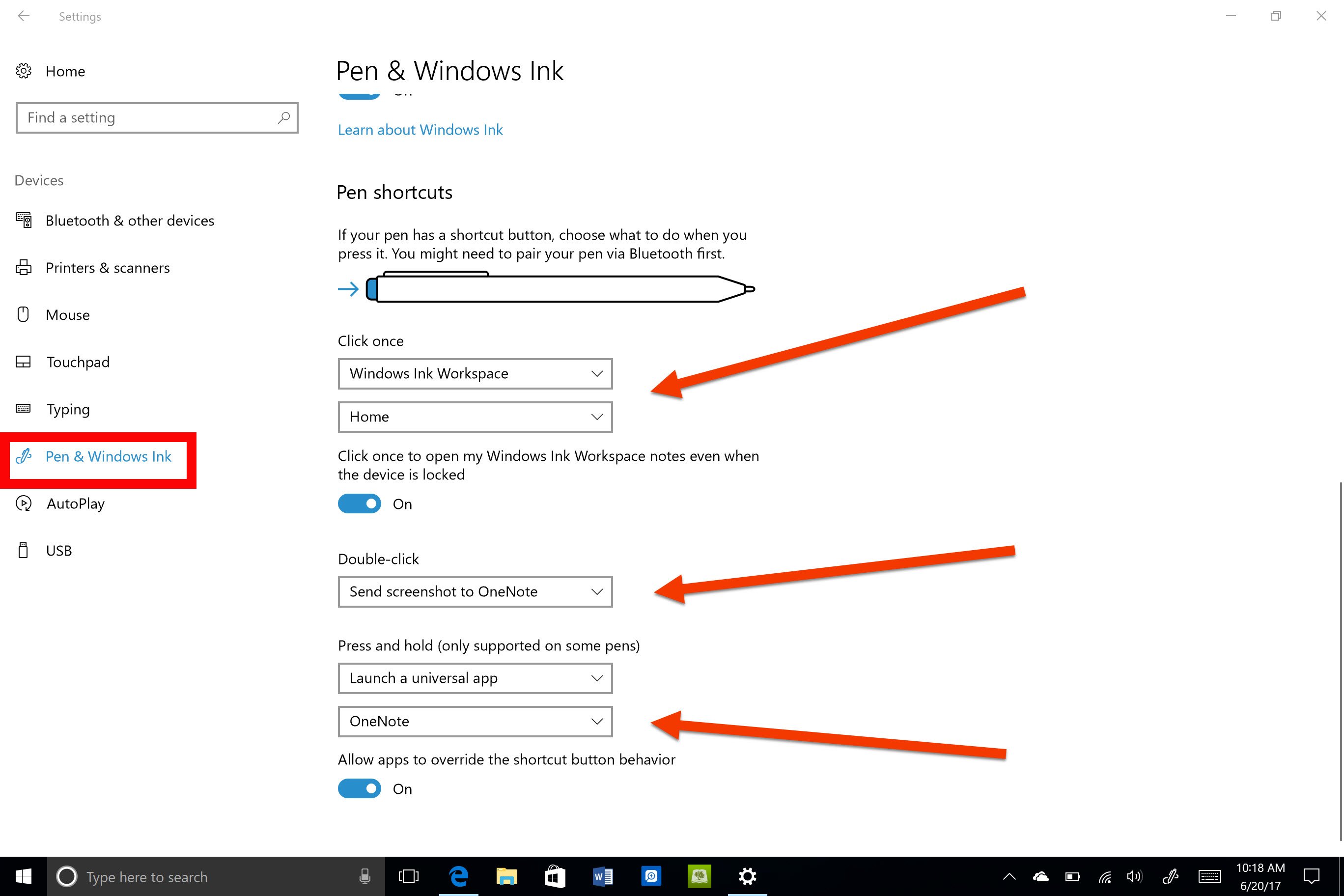Image resolution: width=1344 pixels, height=896 pixels.
Task: Click the Type here to search box
Action: click(x=216, y=876)
